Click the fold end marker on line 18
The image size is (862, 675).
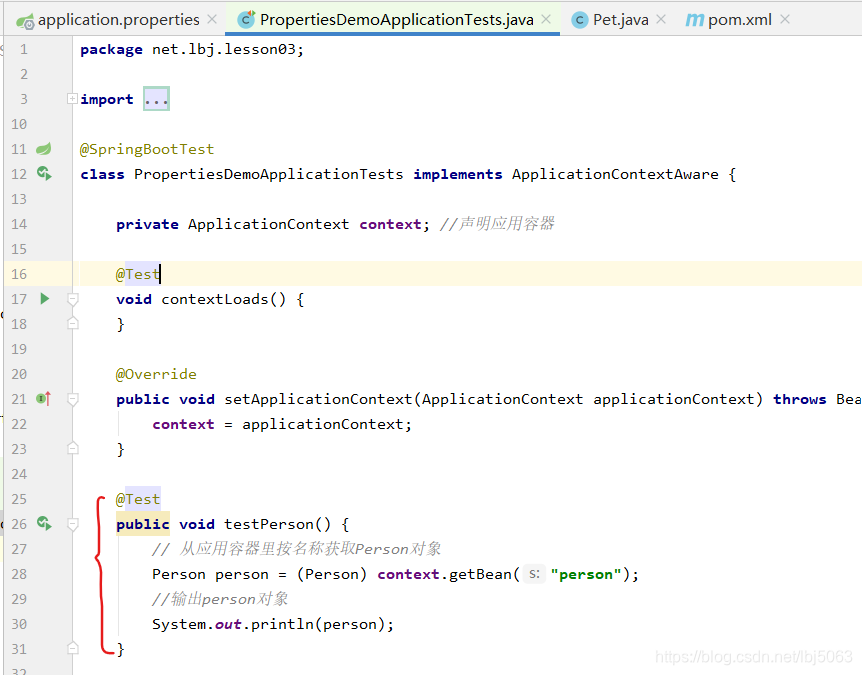[73, 323]
